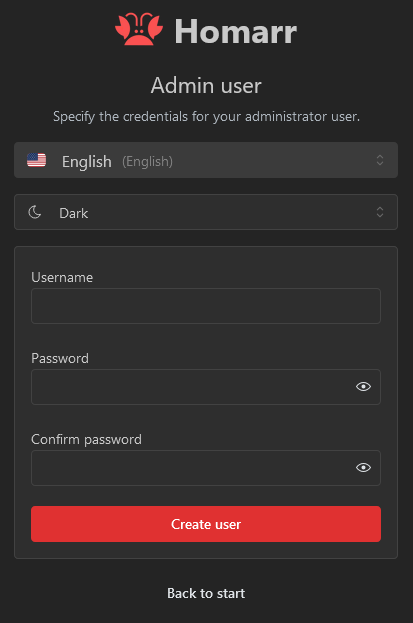Click the crescent moon theme icon
Screen dimensions: 413x623
pos(35,212)
